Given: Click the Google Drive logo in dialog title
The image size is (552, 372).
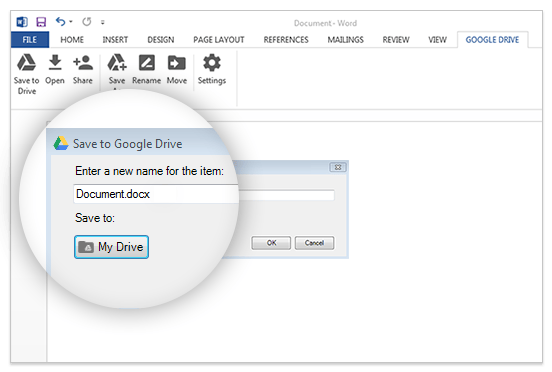Looking at the screenshot, I should click(61, 144).
